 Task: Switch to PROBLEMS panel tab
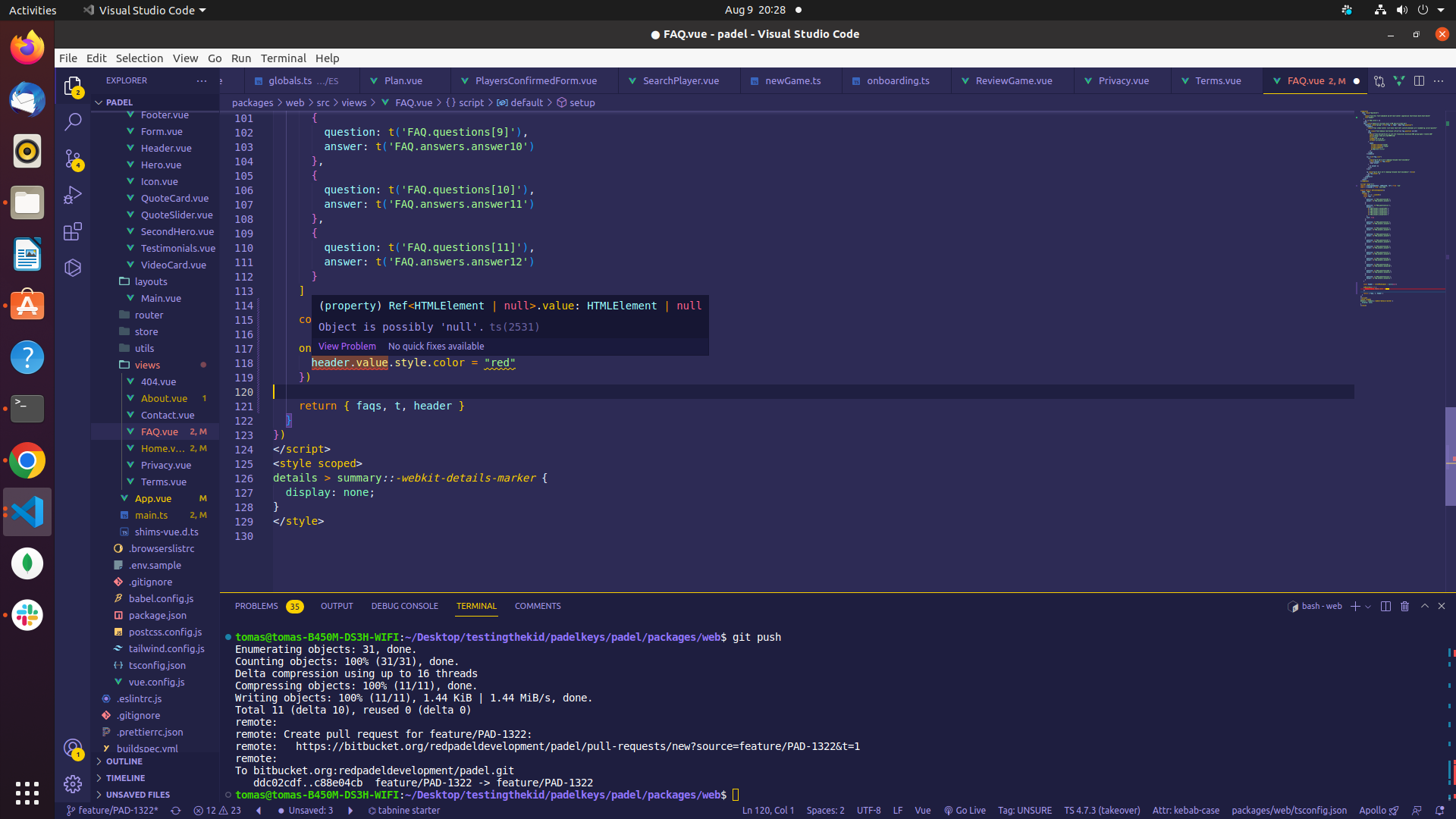268,606
